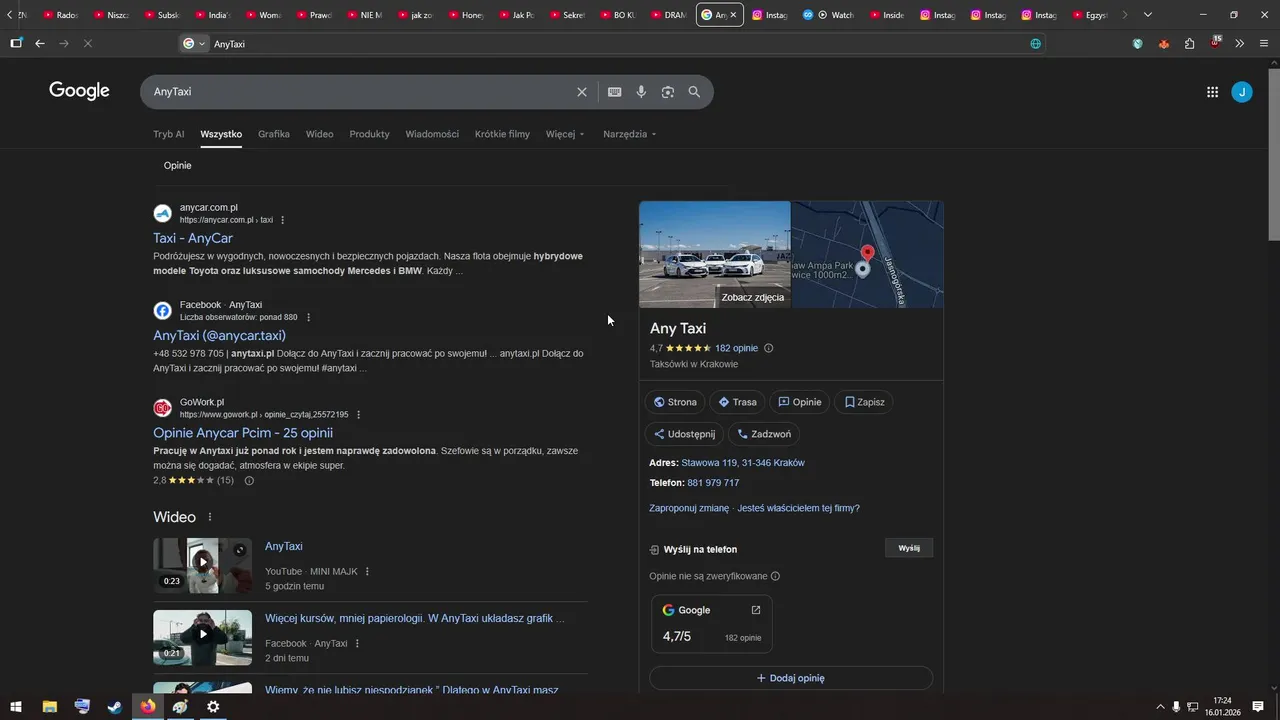Stop loading the page
Image resolution: width=1280 pixels, height=720 pixels.
click(x=88, y=44)
